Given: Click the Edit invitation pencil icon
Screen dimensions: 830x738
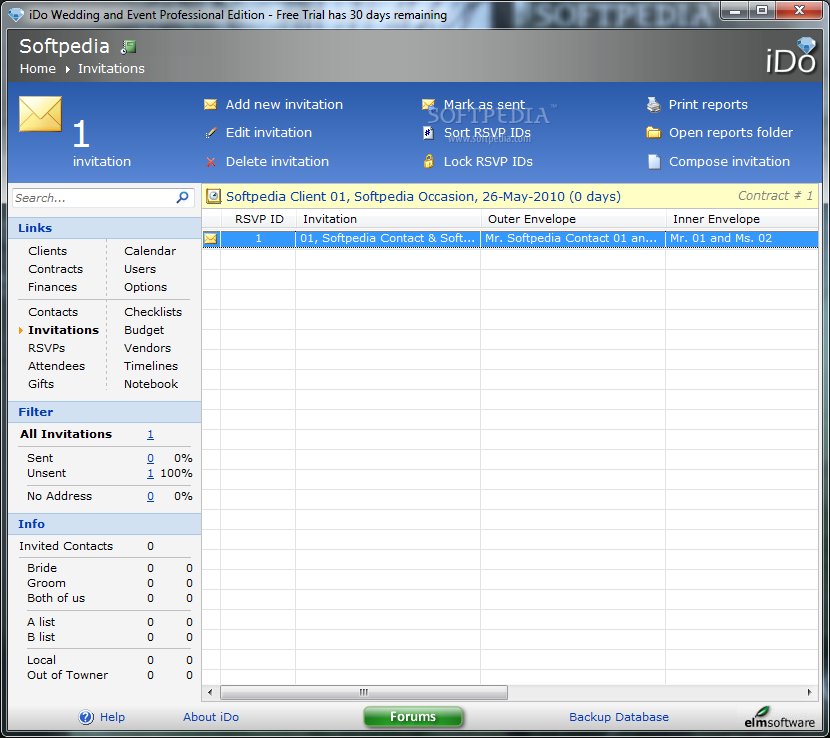Looking at the screenshot, I should 211,133.
